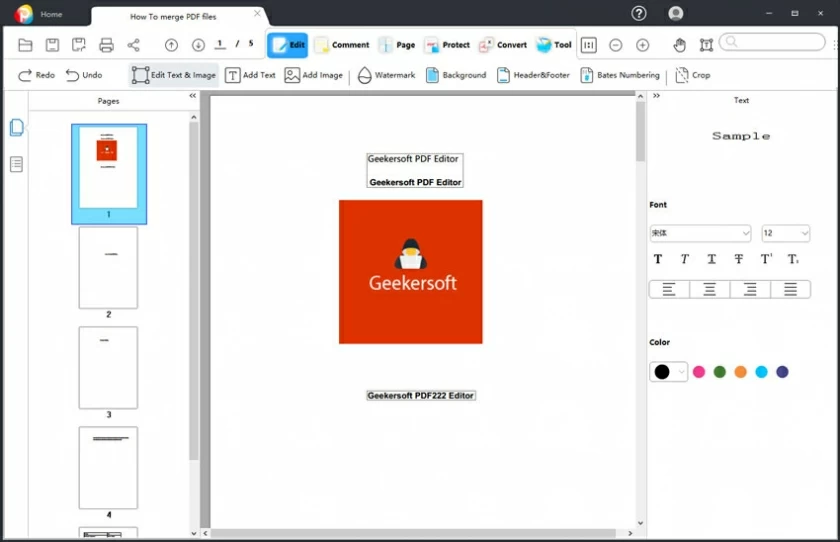
Task: Collapse the Pages panel
Action: coord(192,96)
